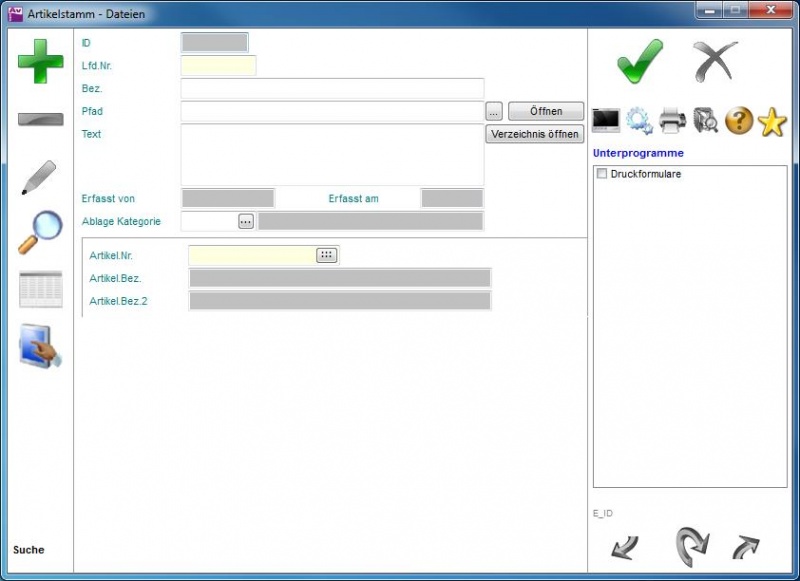Click the Verzeichnis öffnen button
The height and width of the screenshot is (581, 800).
[535, 134]
